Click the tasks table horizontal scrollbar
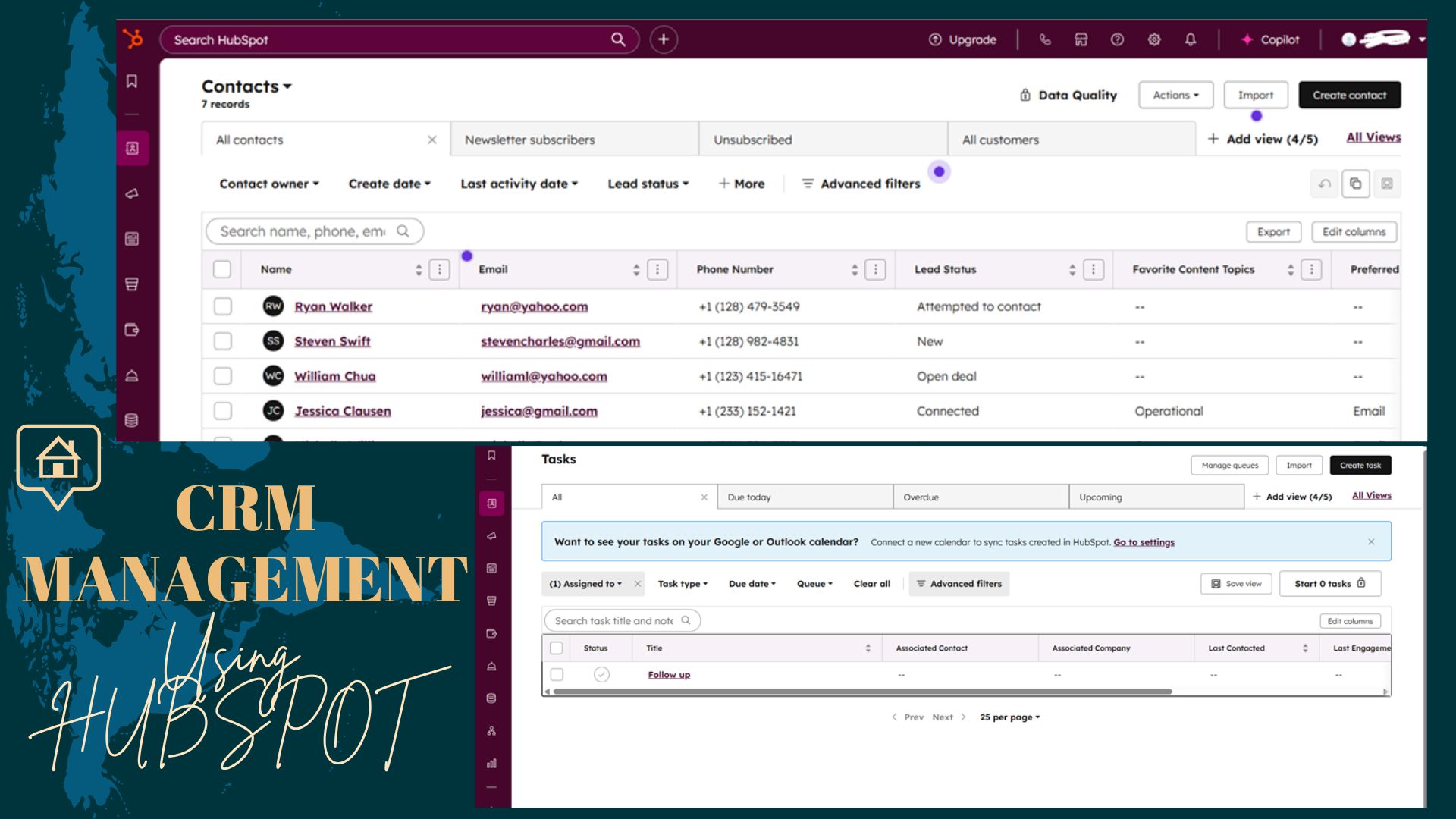This screenshot has width=1456, height=819. tap(861, 692)
